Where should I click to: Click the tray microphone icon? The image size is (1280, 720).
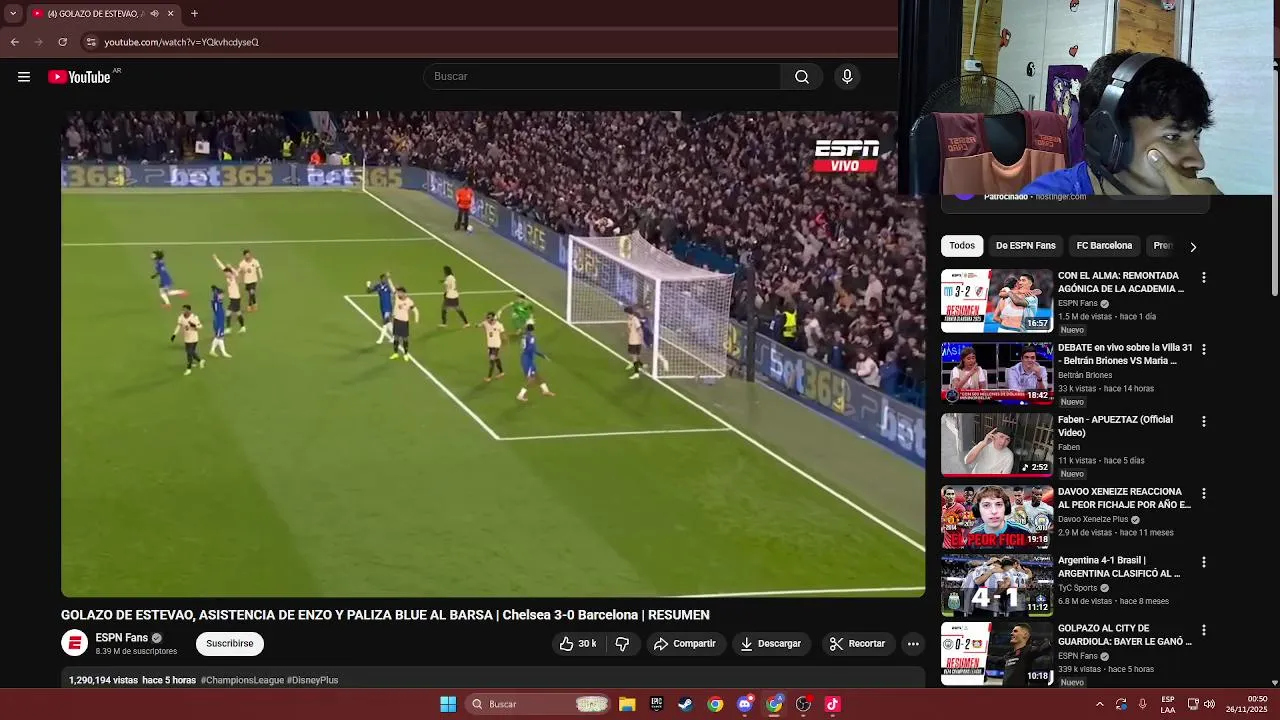[1142, 704]
